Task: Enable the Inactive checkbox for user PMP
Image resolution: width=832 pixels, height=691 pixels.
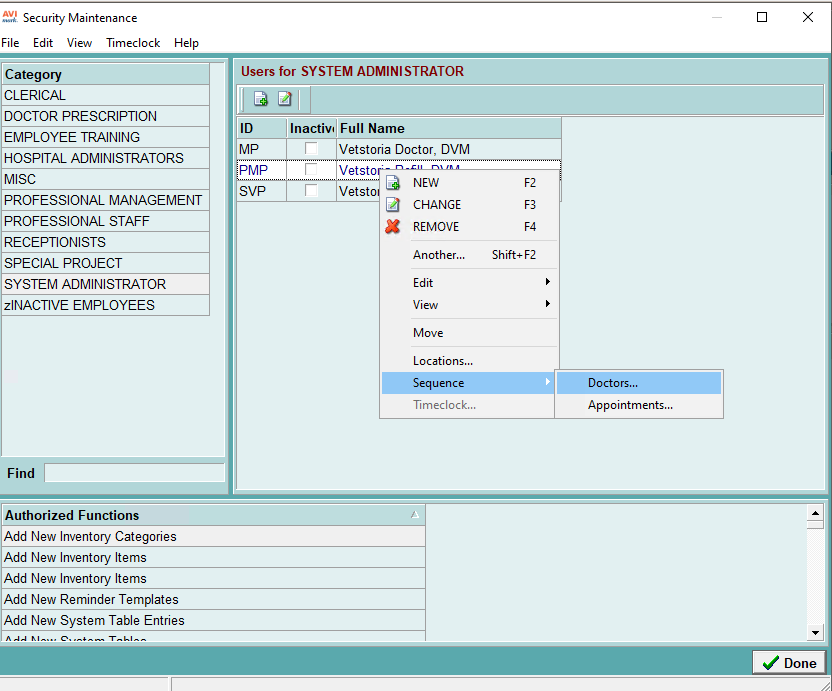Action: pos(311,170)
